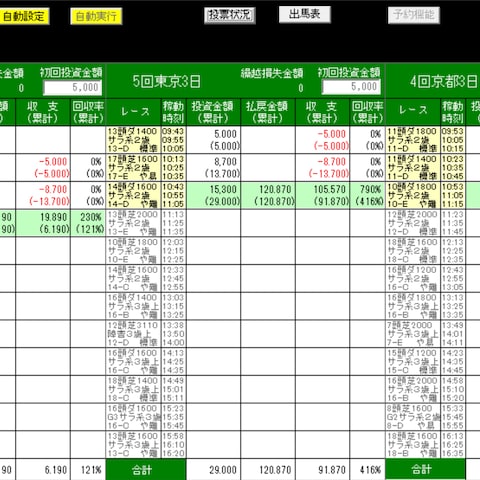Screen dimensions: 480x480
Task: Select the 5回東京3日 header
Action: point(167,81)
